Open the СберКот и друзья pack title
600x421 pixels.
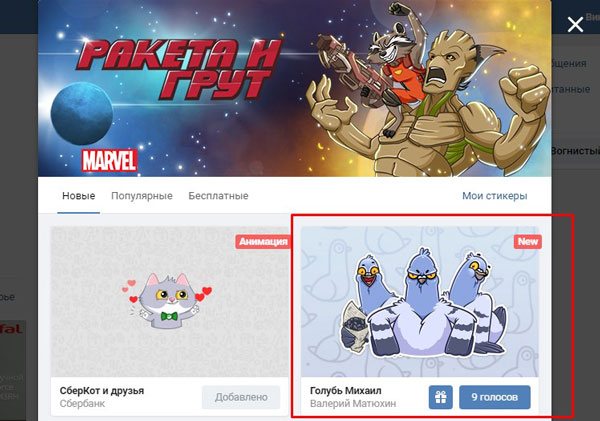pyautogui.click(x=102, y=391)
